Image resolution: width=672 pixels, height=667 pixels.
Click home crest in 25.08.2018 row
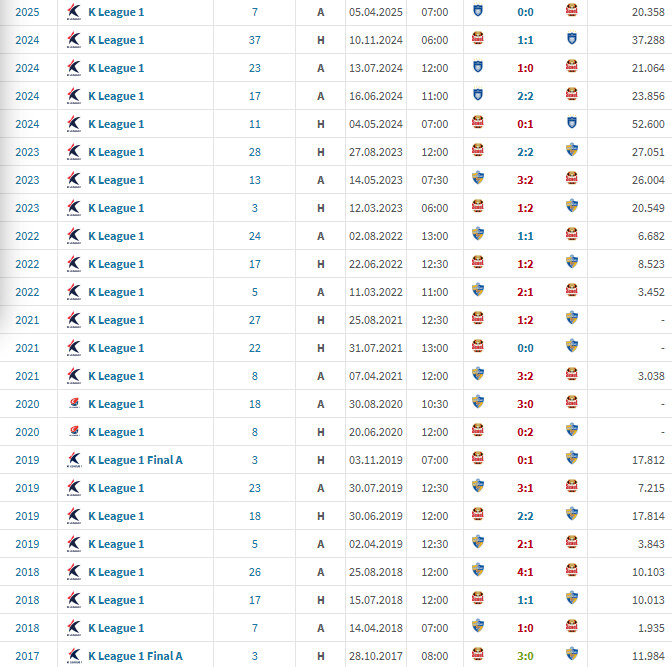click(x=478, y=570)
